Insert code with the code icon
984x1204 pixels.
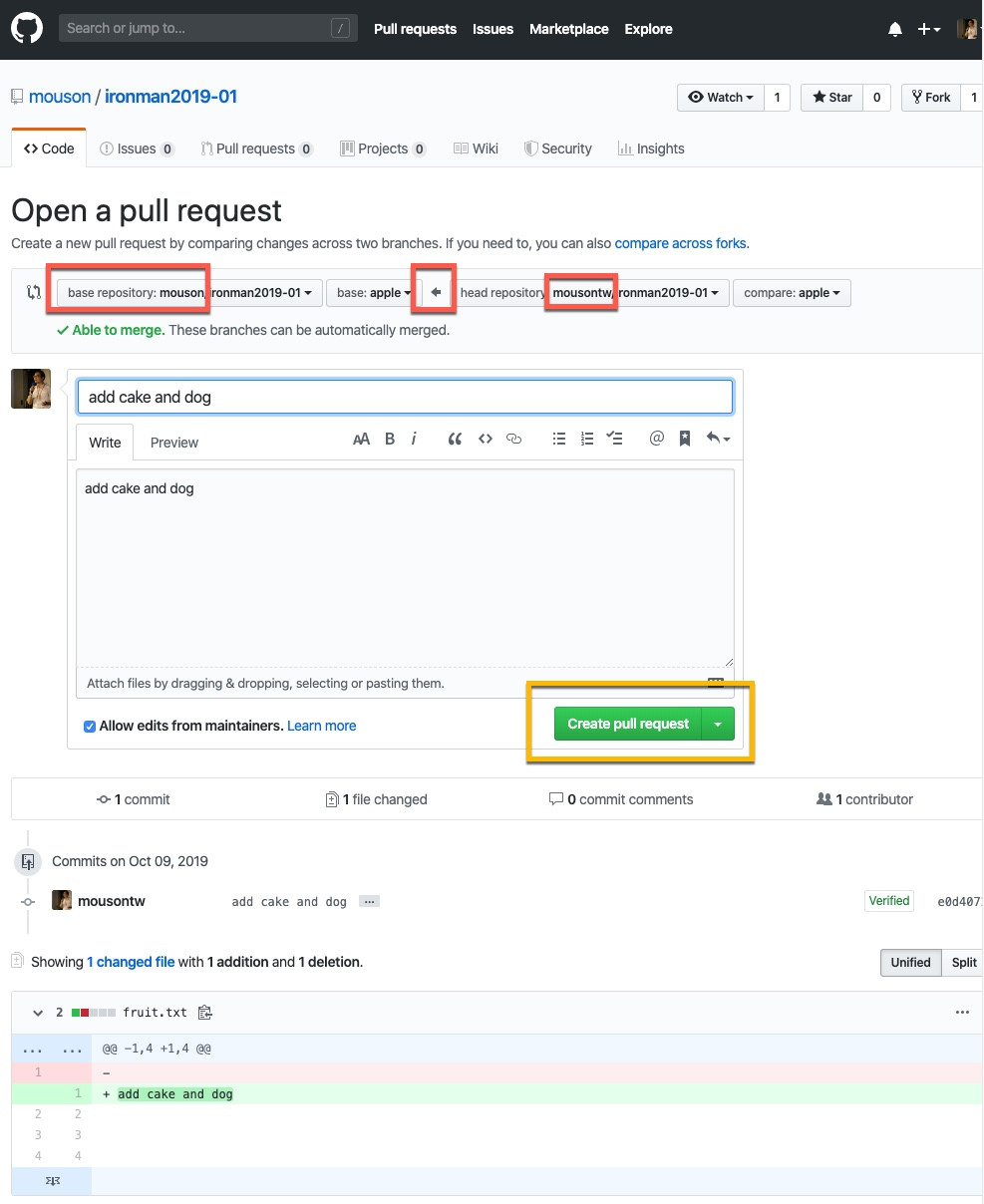point(486,439)
